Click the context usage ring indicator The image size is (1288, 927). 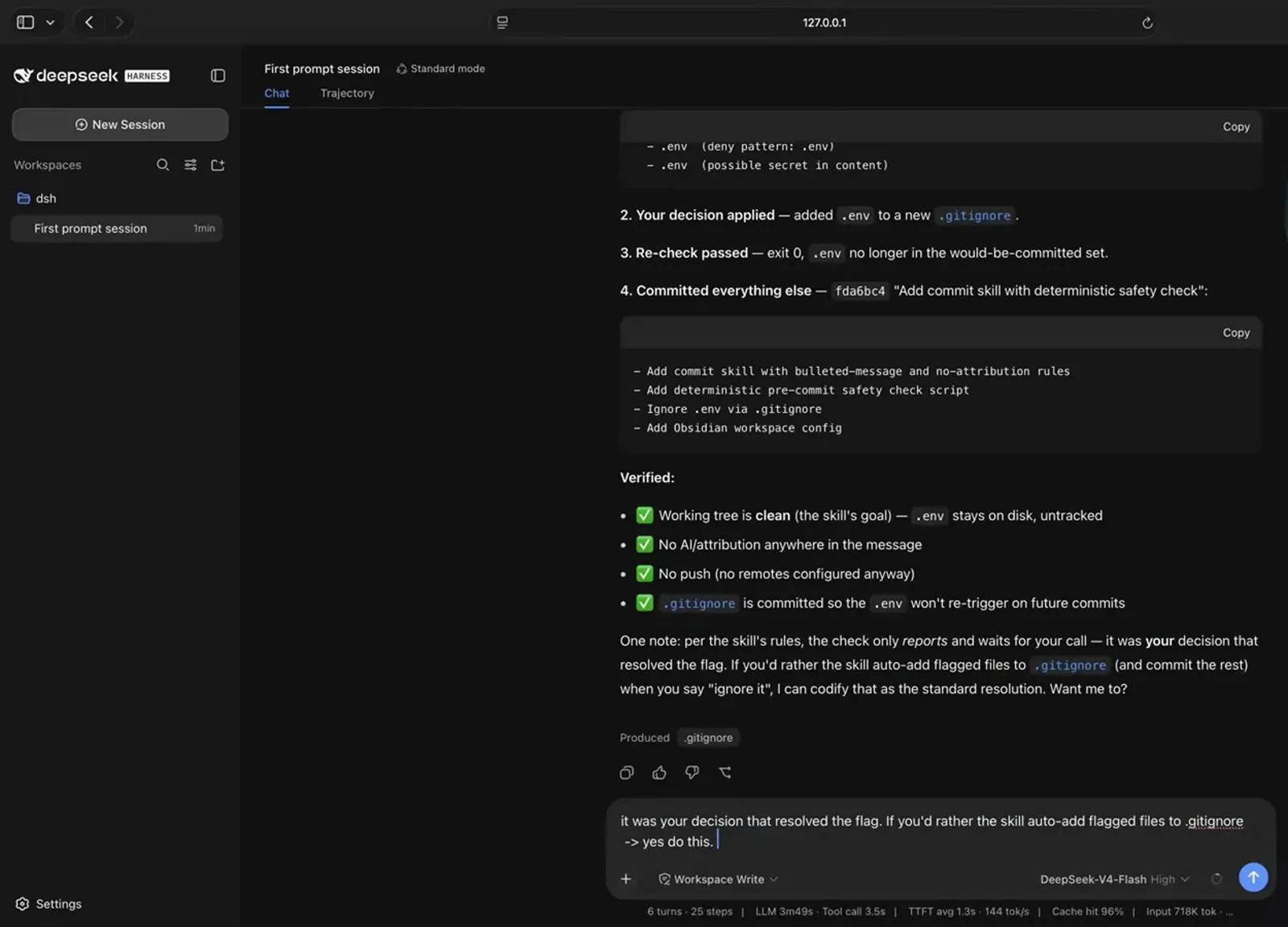coord(1216,879)
